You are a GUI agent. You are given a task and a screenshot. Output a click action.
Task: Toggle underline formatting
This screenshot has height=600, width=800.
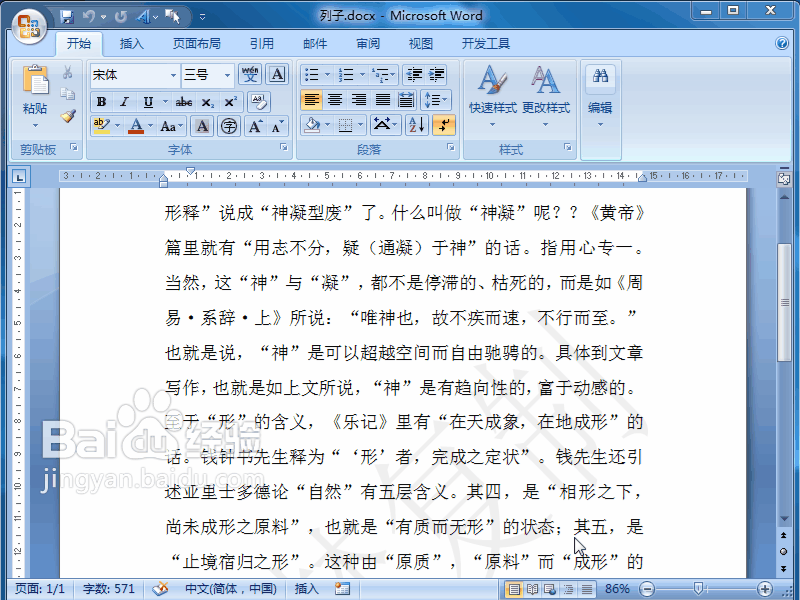tap(148, 102)
